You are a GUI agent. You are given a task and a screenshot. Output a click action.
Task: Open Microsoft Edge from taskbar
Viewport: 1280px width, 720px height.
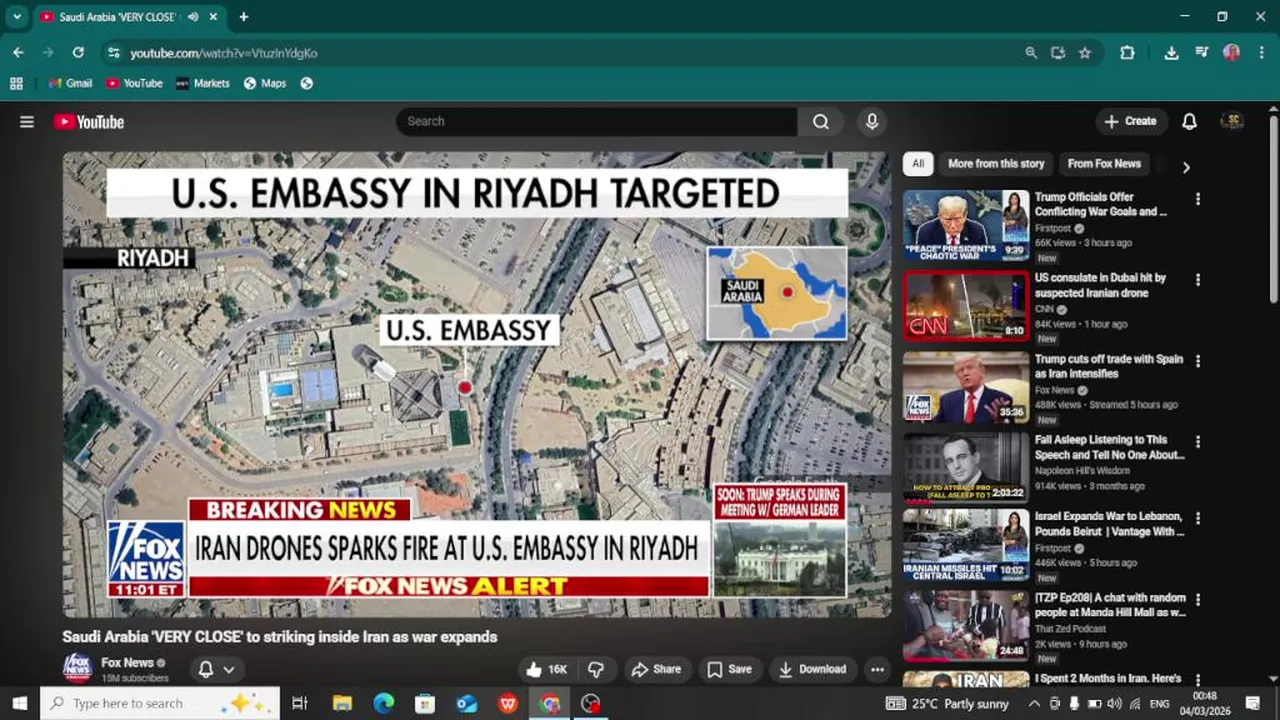384,704
